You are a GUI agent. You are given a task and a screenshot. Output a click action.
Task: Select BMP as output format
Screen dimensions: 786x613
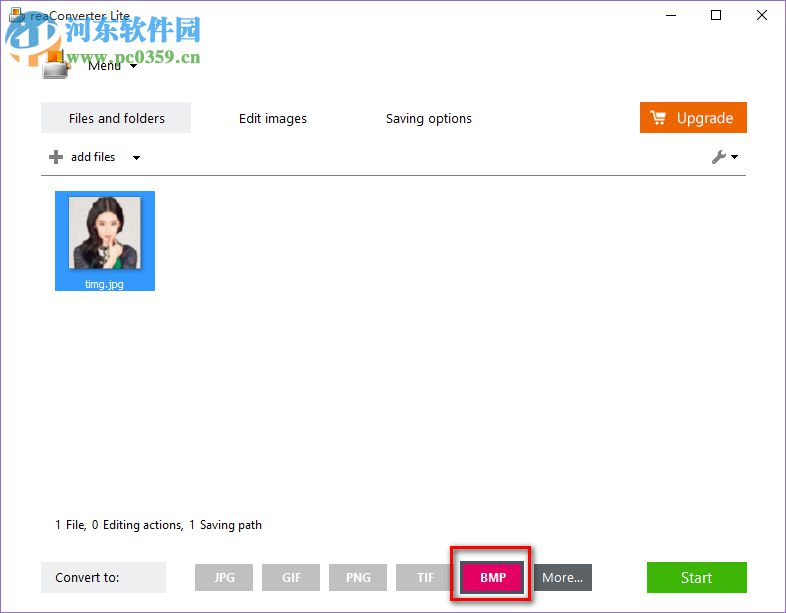pos(492,577)
